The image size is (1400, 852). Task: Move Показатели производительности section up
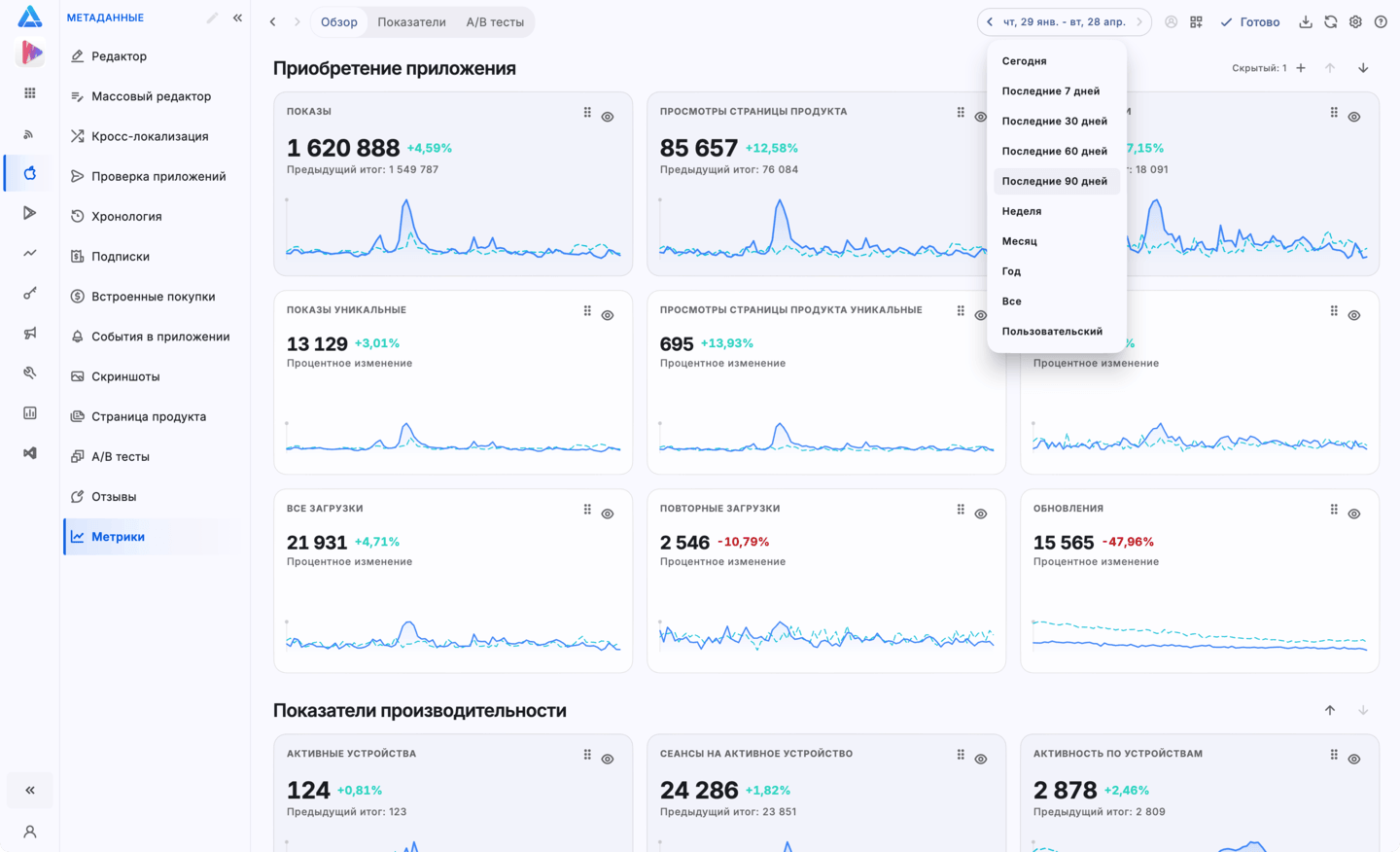(x=1330, y=710)
